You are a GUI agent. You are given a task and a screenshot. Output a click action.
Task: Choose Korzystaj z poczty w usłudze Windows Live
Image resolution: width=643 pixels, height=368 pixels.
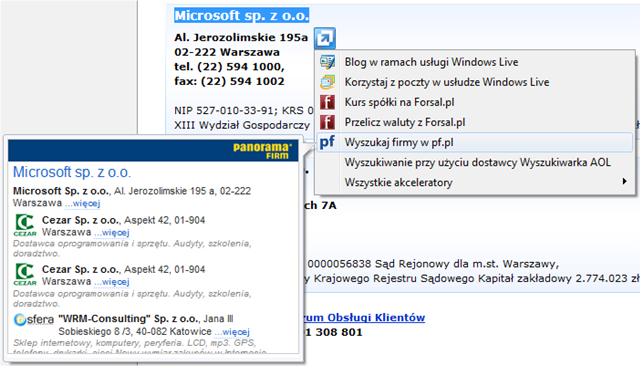[x=447, y=82]
